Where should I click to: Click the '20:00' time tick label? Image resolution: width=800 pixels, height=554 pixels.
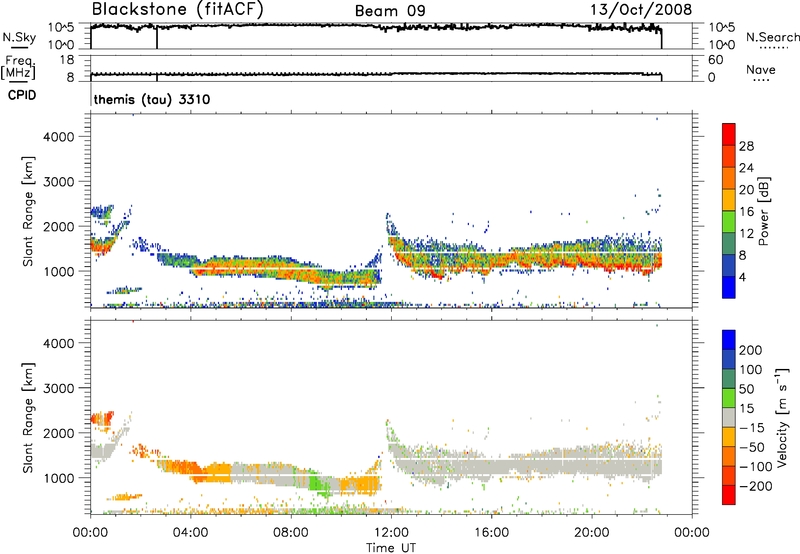point(591,533)
